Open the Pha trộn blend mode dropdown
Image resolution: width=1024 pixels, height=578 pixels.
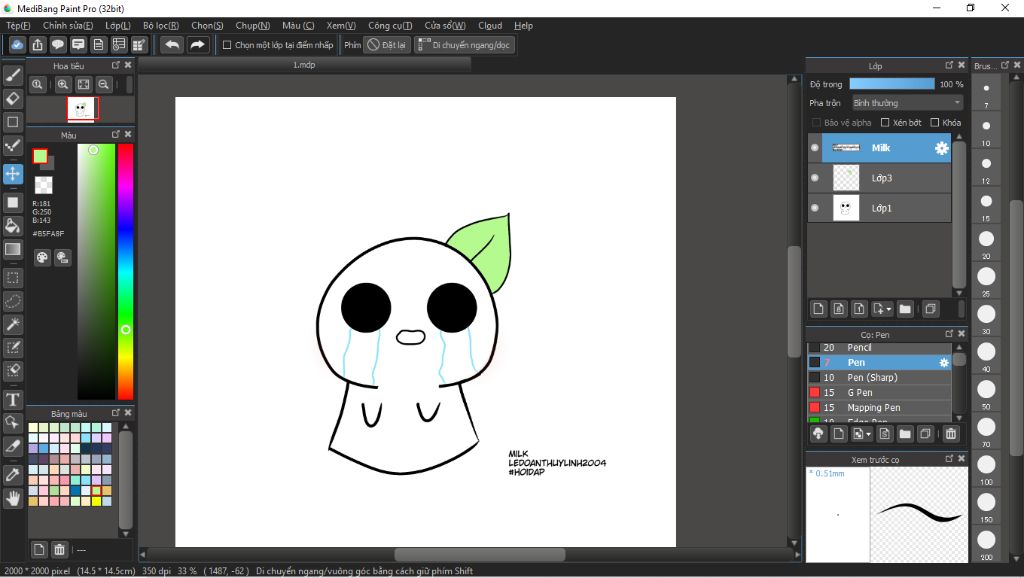pyautogui.click(x=906, y=103)
